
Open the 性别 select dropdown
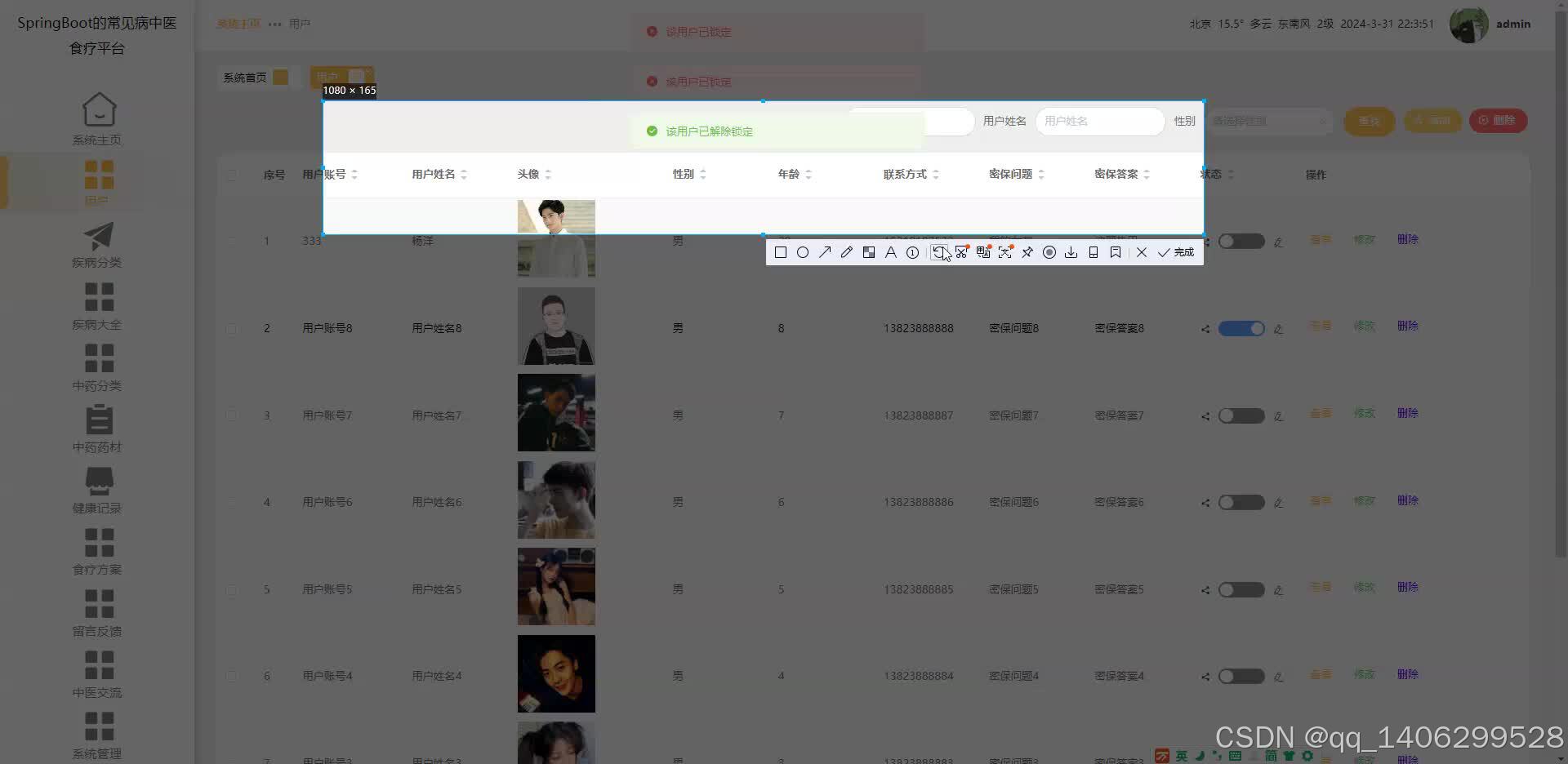pyautogui.click(x=1269, y=121)
